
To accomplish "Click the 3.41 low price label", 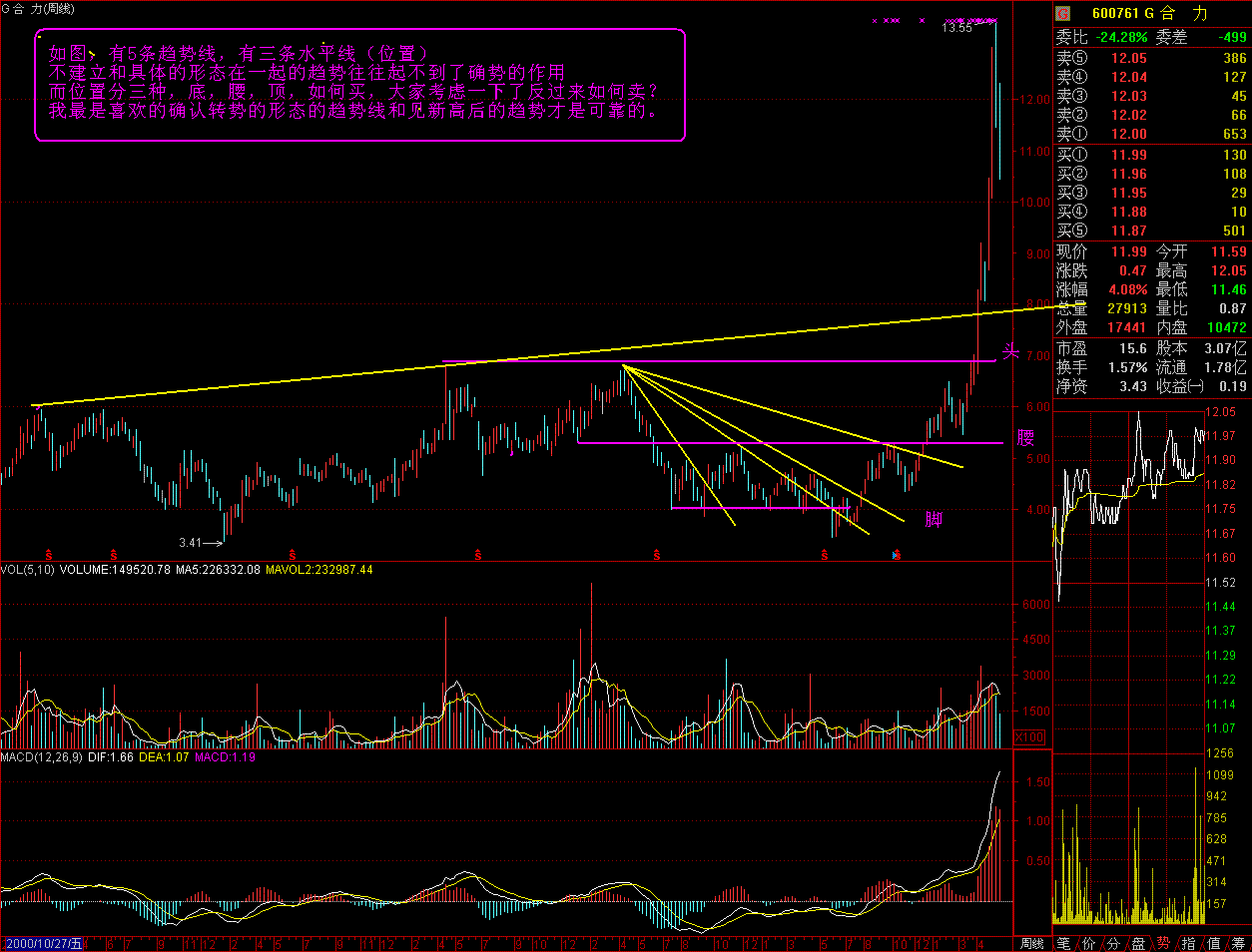I will click(x=191, y=543).
